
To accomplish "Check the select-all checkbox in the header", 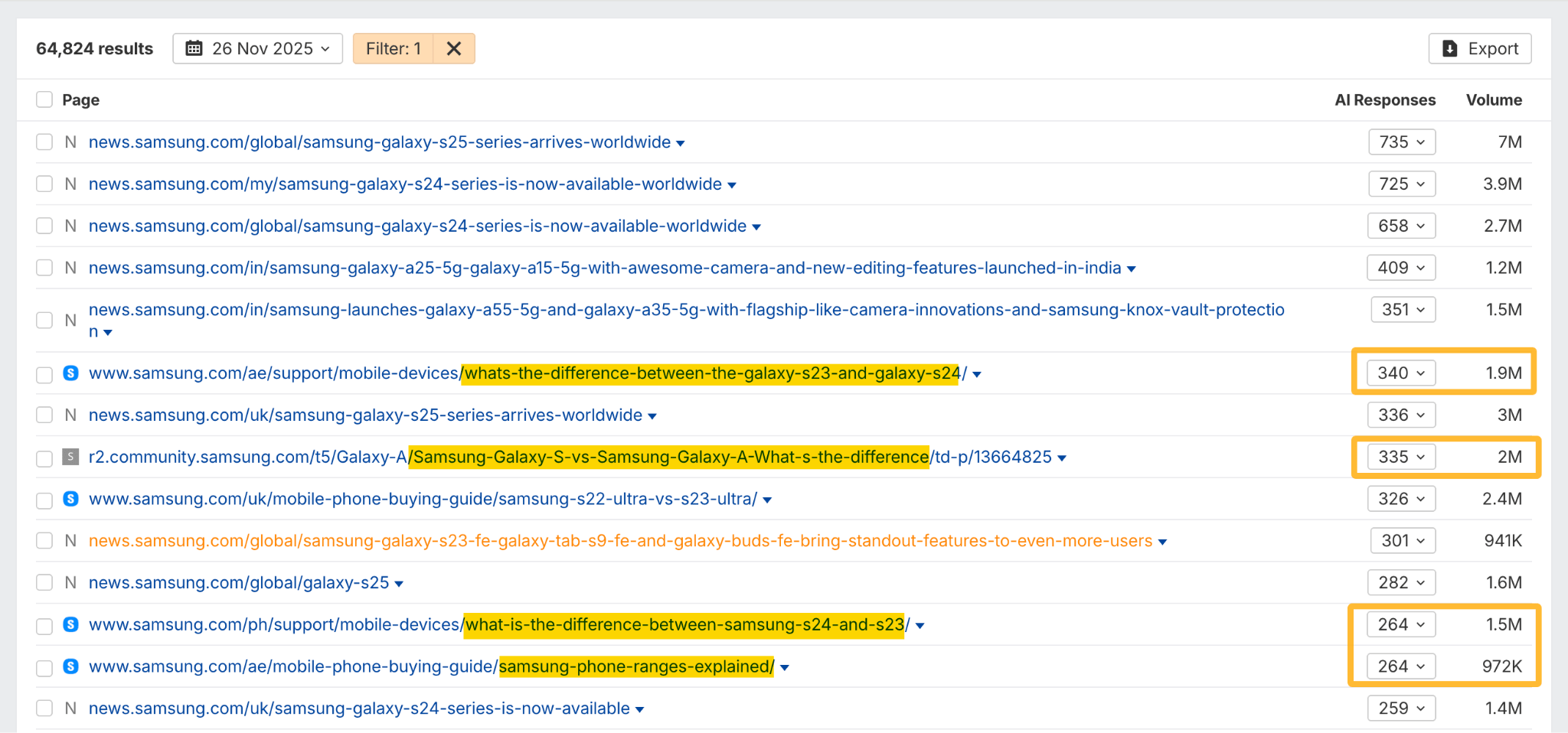I will (44, 99).
